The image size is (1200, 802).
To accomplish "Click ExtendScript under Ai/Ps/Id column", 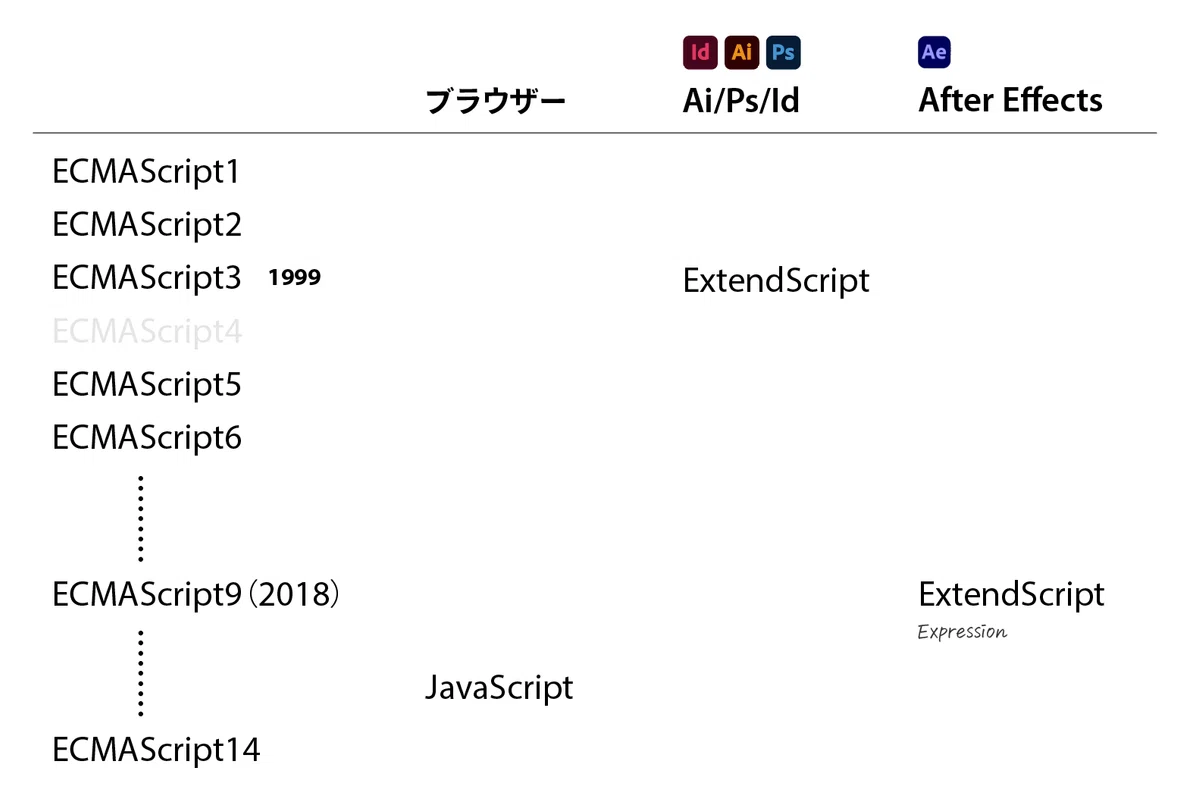I will 776,280.
